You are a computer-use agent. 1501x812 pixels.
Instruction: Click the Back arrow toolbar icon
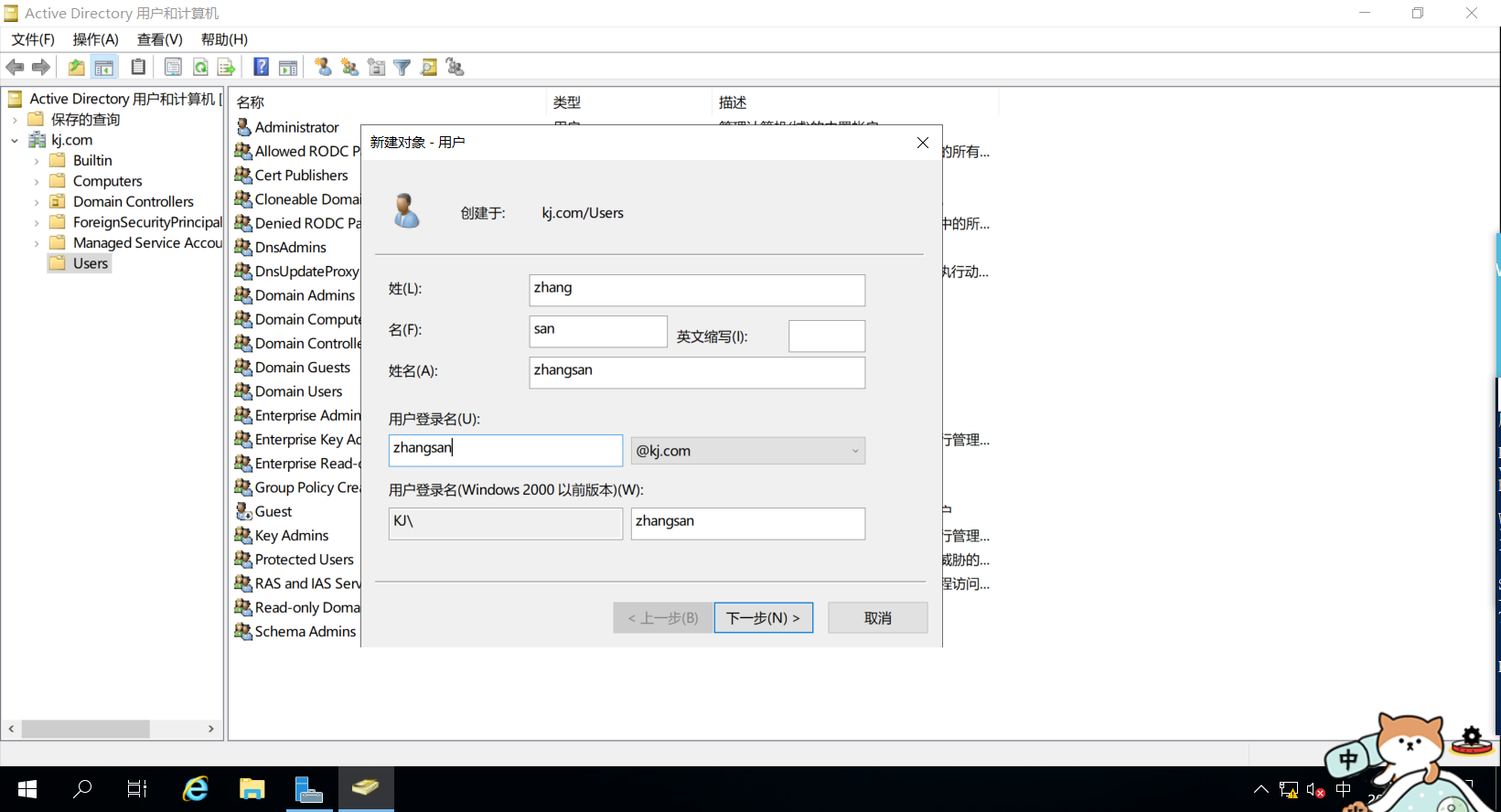click(x=15, y=67)
